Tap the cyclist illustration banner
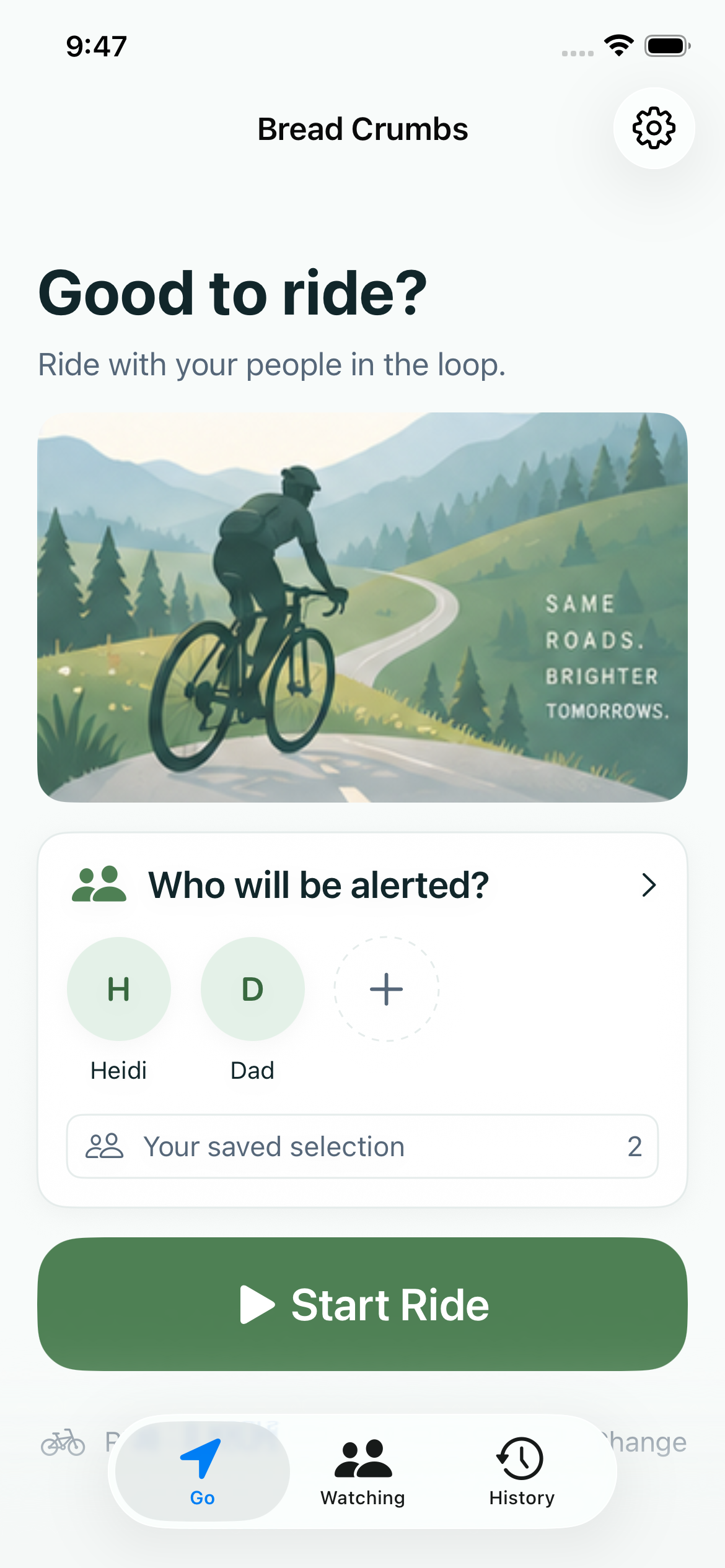 point(362,607)
